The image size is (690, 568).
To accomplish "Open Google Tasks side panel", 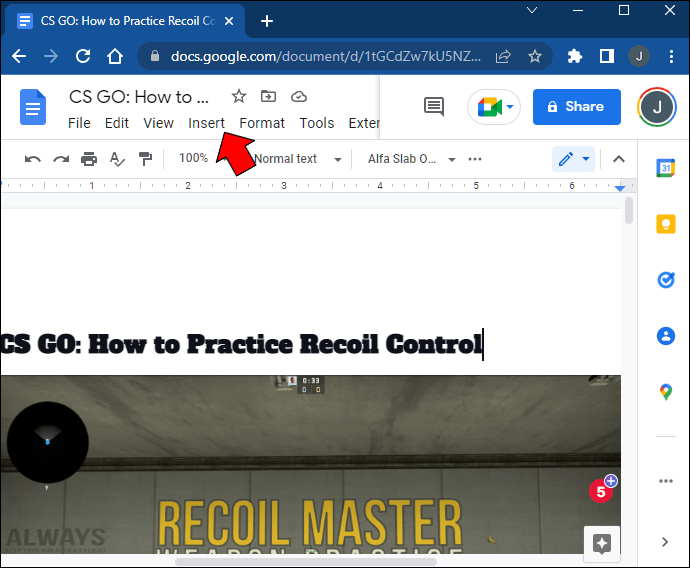I will tap(666, 280).
